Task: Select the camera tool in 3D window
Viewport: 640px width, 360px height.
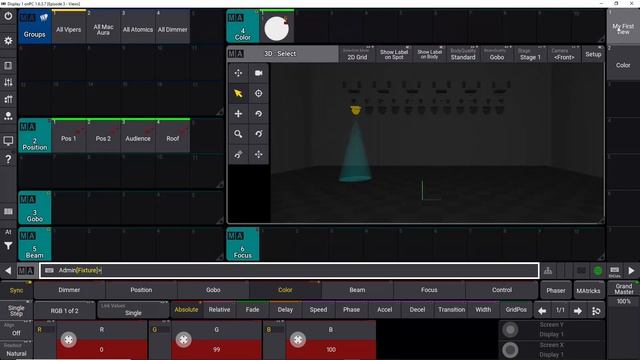Action: (258, 73)
